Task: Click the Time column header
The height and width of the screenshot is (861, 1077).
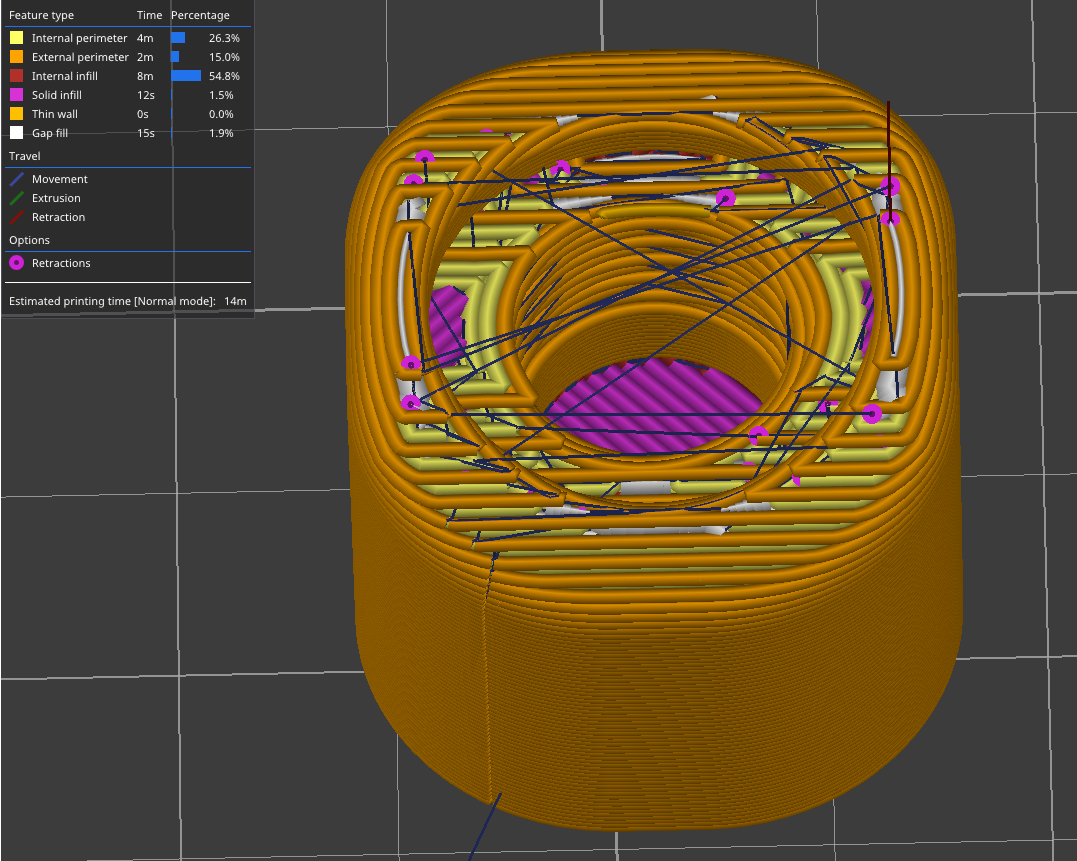Action: pos(149,15)
